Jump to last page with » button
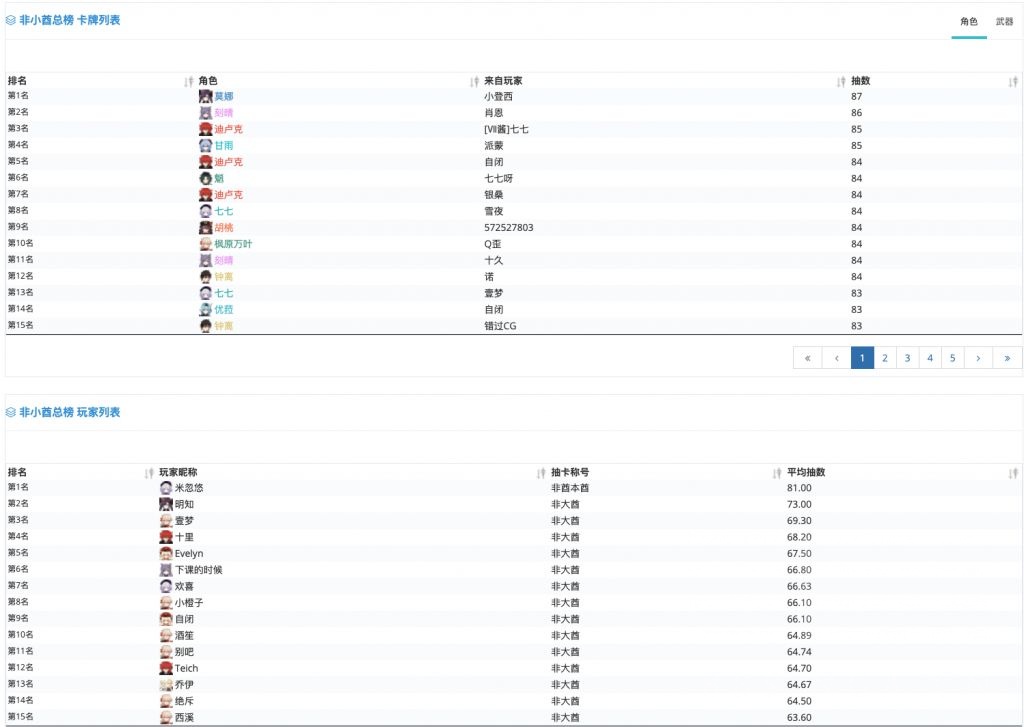The height and width of the screenshot is (727, 1024). (x=1007, y=358)
